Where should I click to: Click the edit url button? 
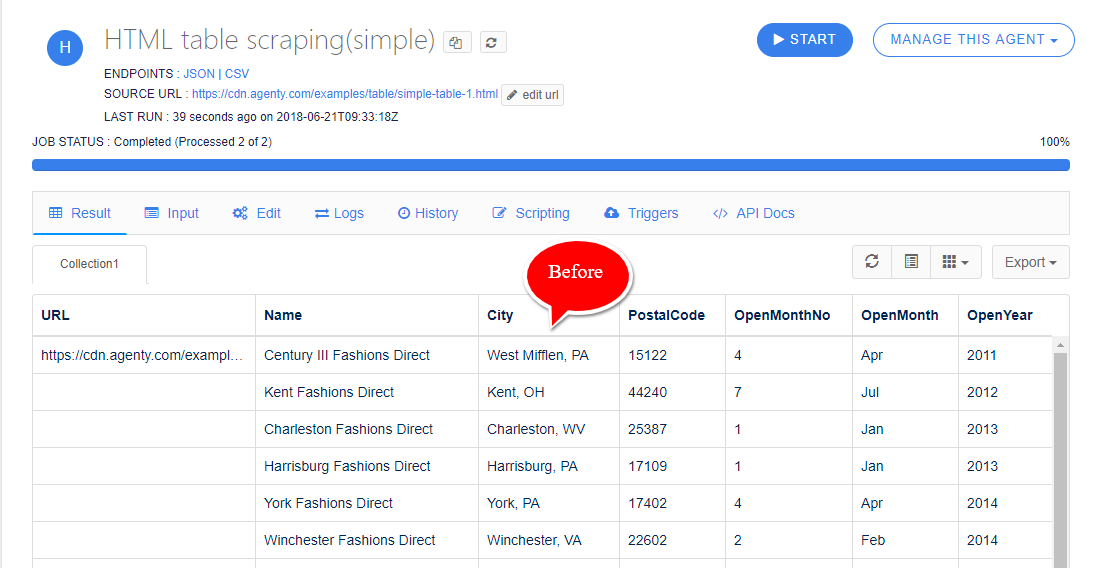click(533, 95)
